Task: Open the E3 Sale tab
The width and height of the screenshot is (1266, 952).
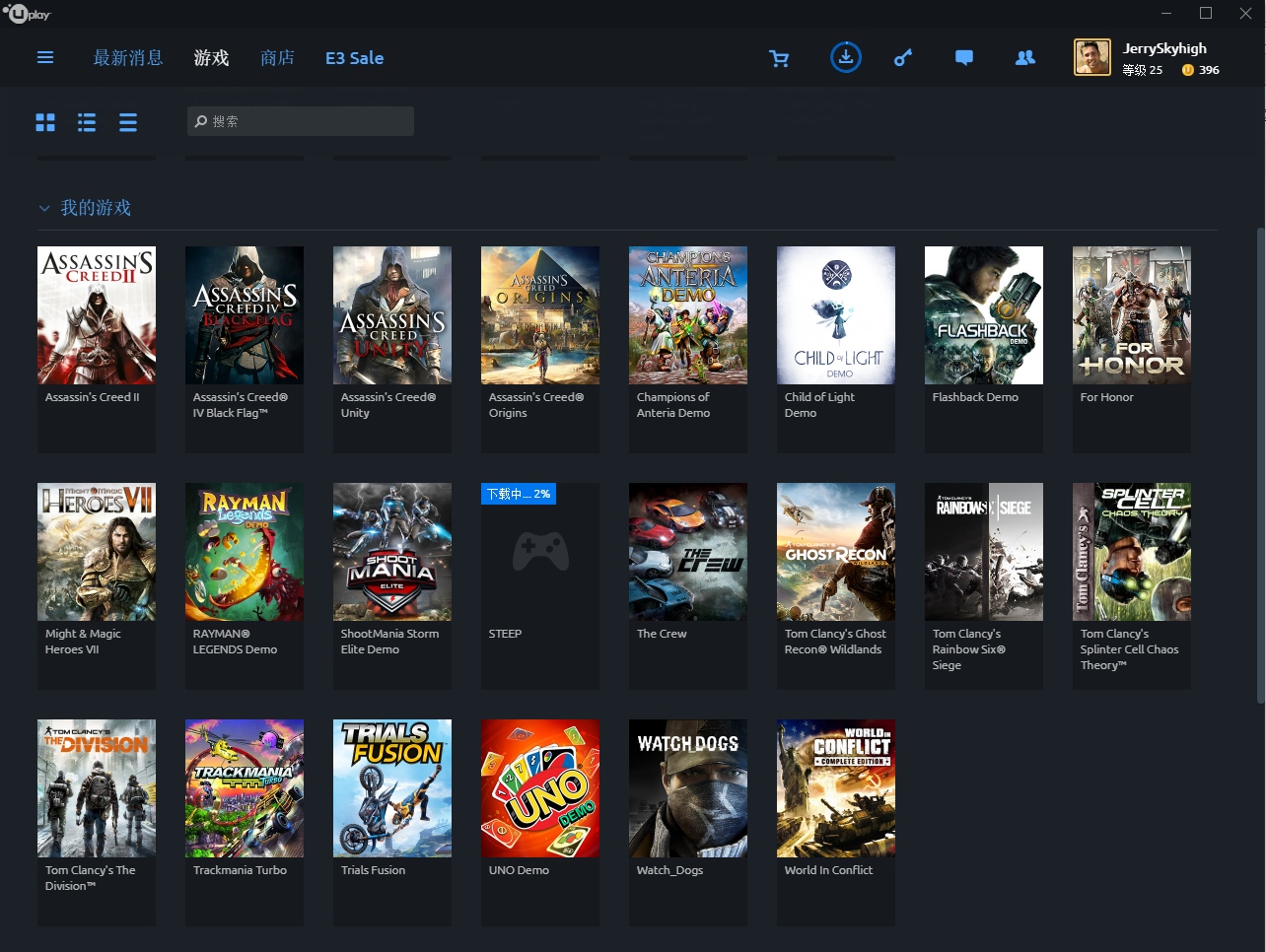Action: [355, 58]
